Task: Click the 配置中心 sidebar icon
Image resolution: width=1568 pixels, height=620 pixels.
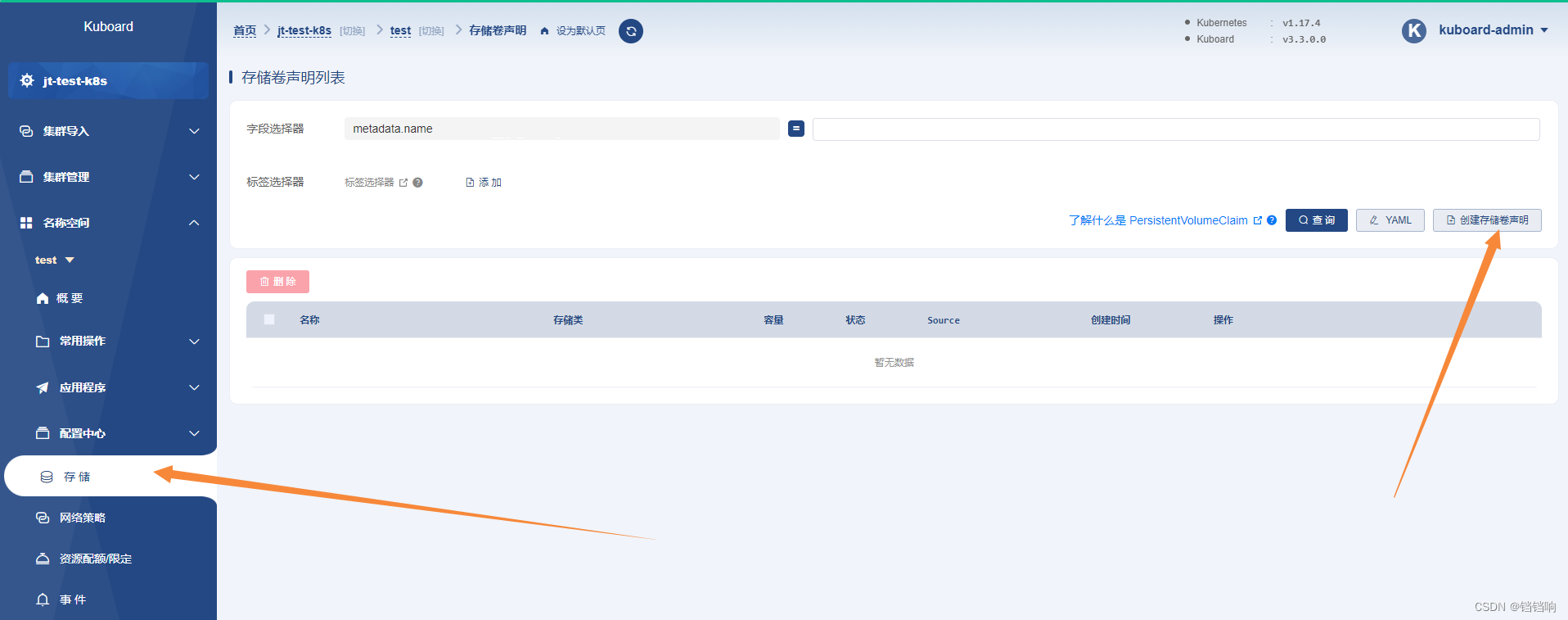Action: 43,433
